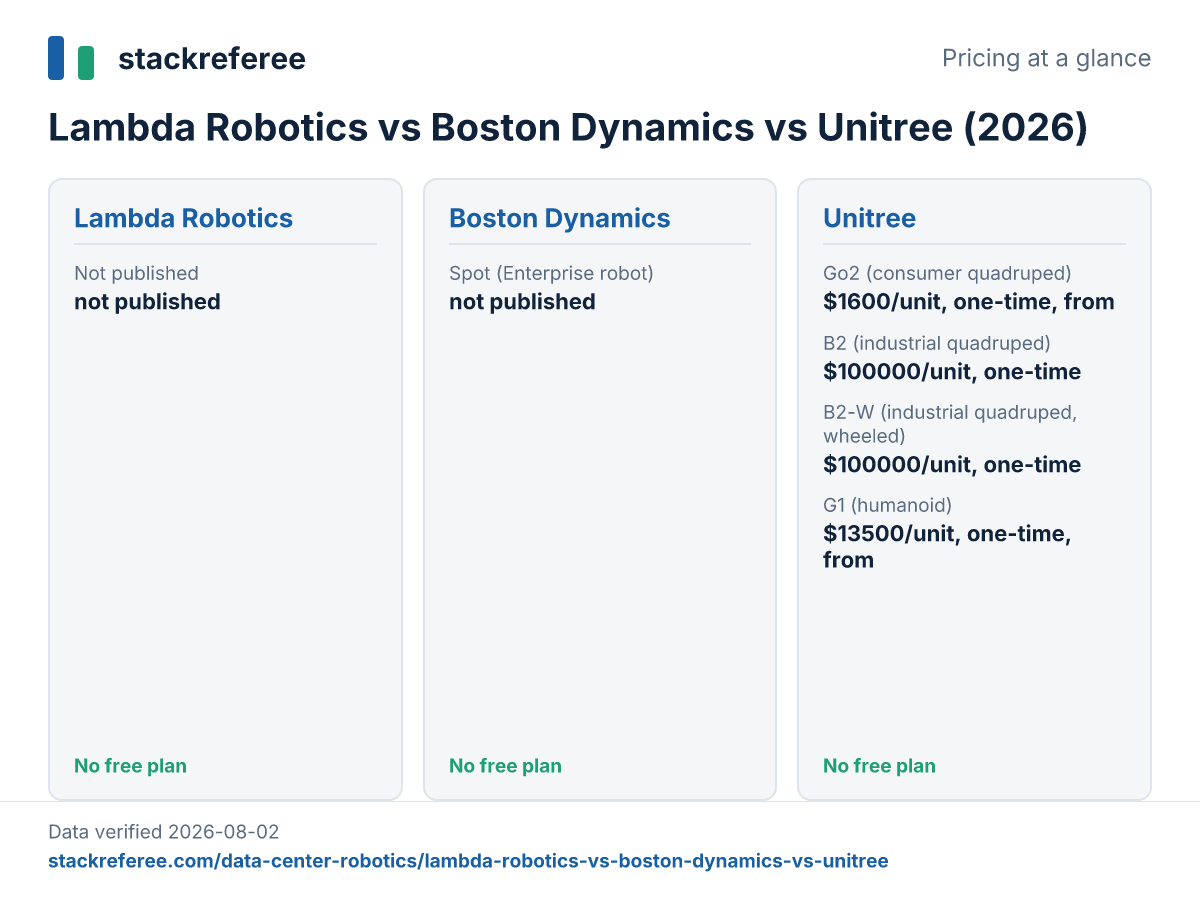
Task: Click the Data verified date text
Action: coord(164,832)
